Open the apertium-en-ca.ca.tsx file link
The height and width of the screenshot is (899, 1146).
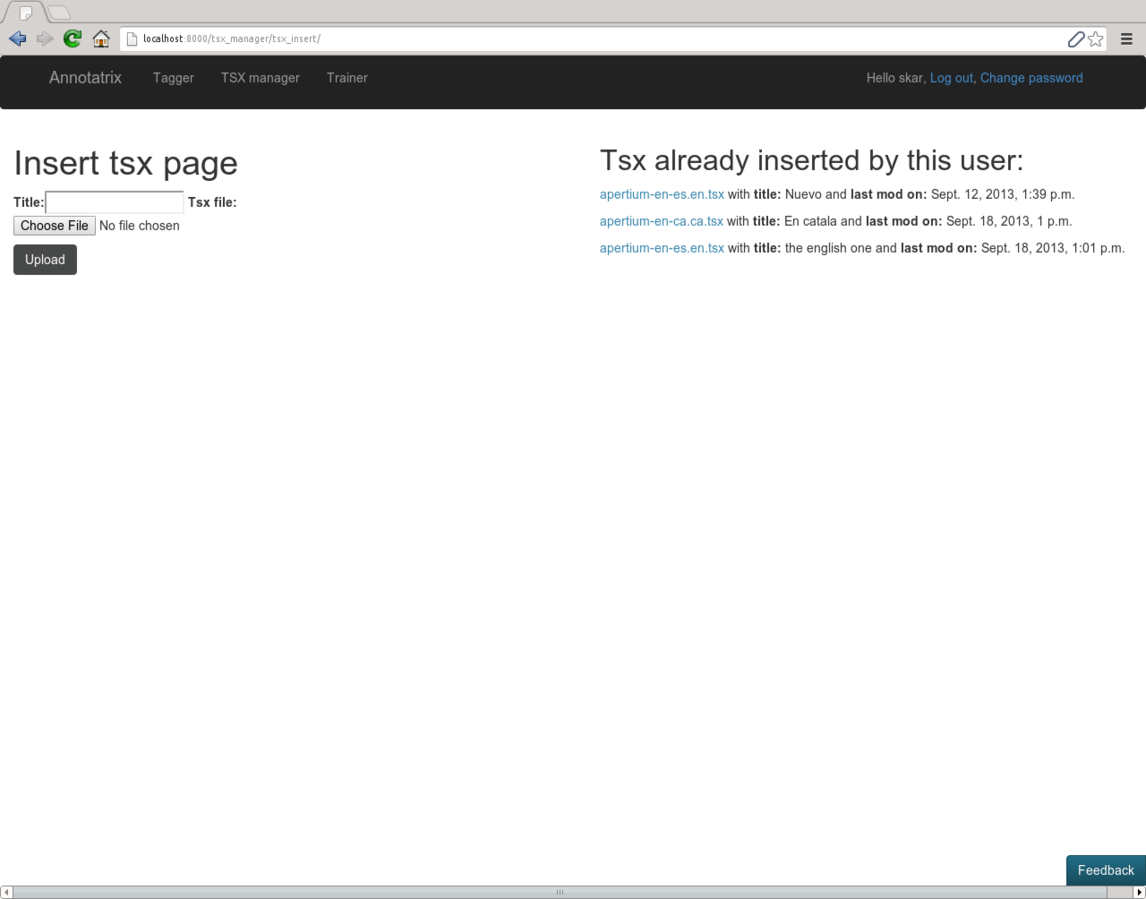click(x=661, y=221)
